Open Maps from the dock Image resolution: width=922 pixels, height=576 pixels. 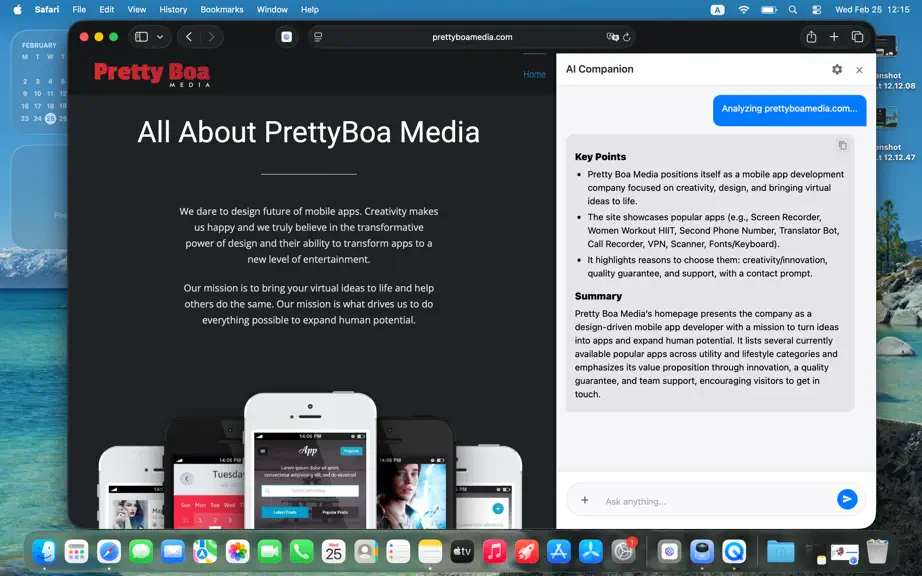[205, 551]
